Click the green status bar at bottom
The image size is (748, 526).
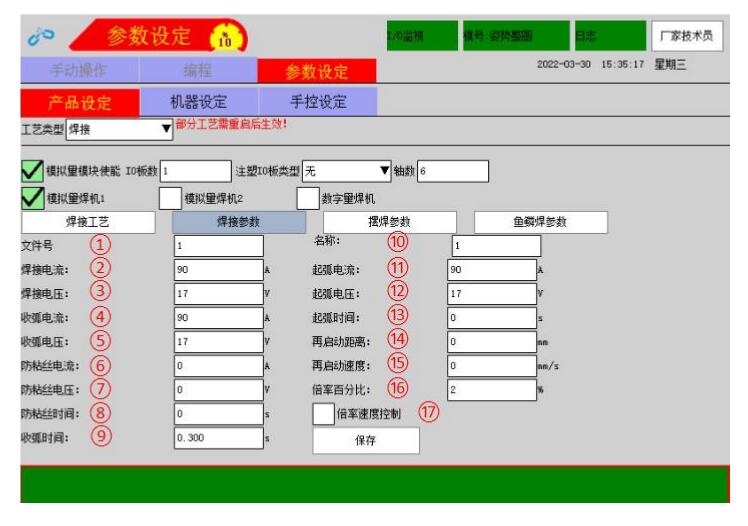(x=375, y=485)
